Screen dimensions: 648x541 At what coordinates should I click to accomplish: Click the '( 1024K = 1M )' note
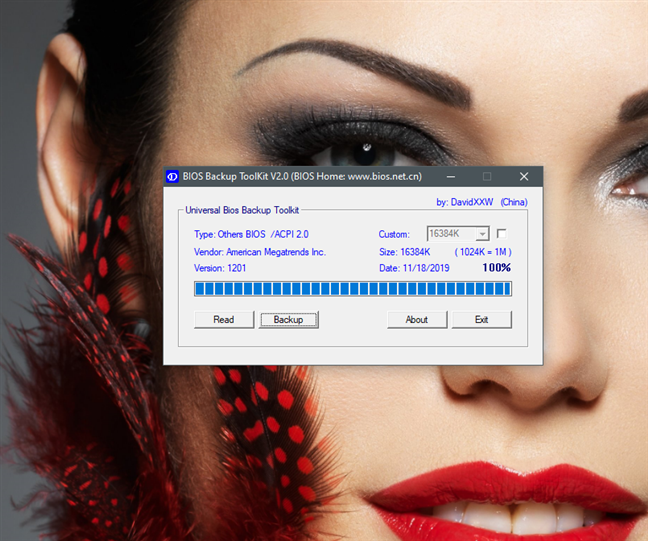[483, 252]
